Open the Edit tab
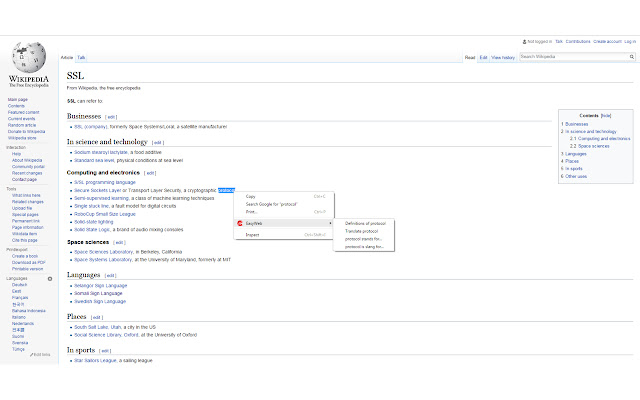640x400 pixels. click(483, 58)
